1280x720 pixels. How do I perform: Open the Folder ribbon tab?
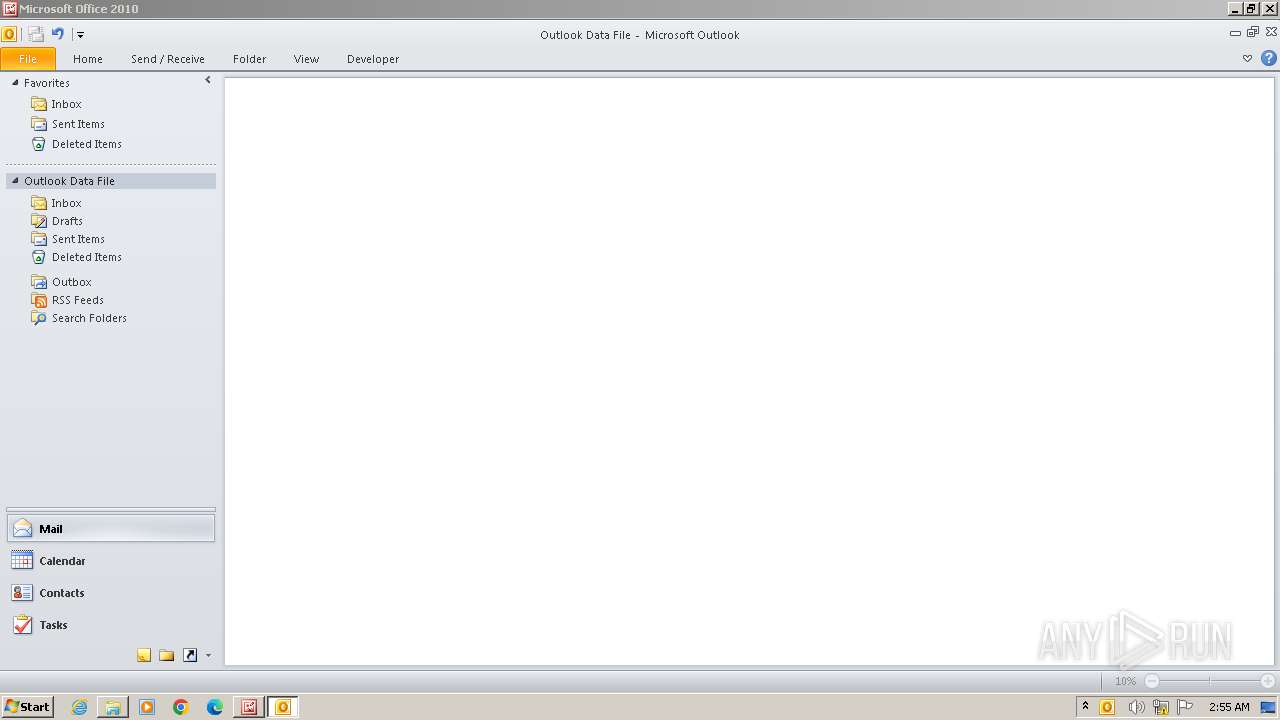[250, 59]
